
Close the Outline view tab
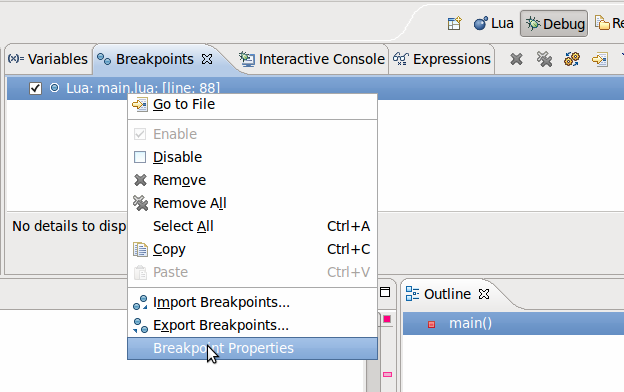484,294
